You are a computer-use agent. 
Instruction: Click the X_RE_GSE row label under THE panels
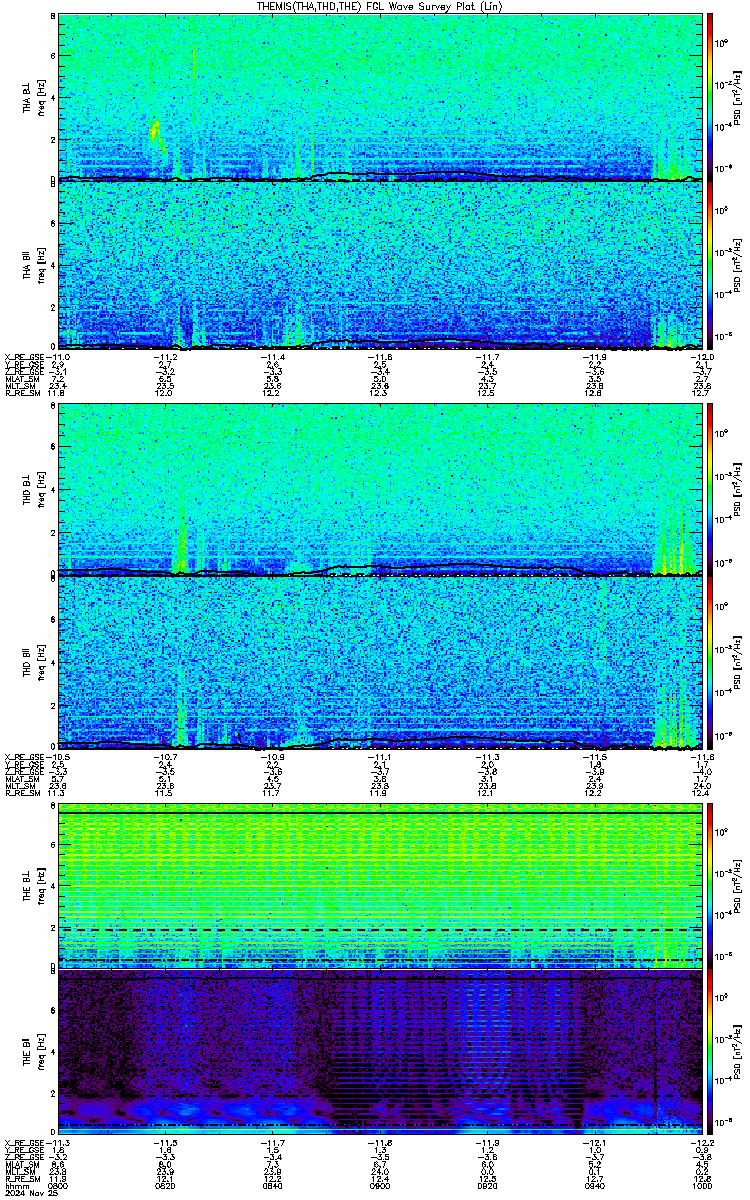coord(22,1143)
